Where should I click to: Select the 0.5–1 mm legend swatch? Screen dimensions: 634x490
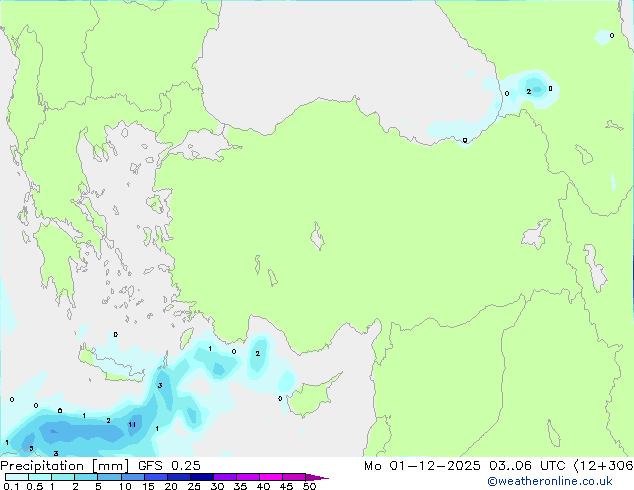(x=40, y=477)
